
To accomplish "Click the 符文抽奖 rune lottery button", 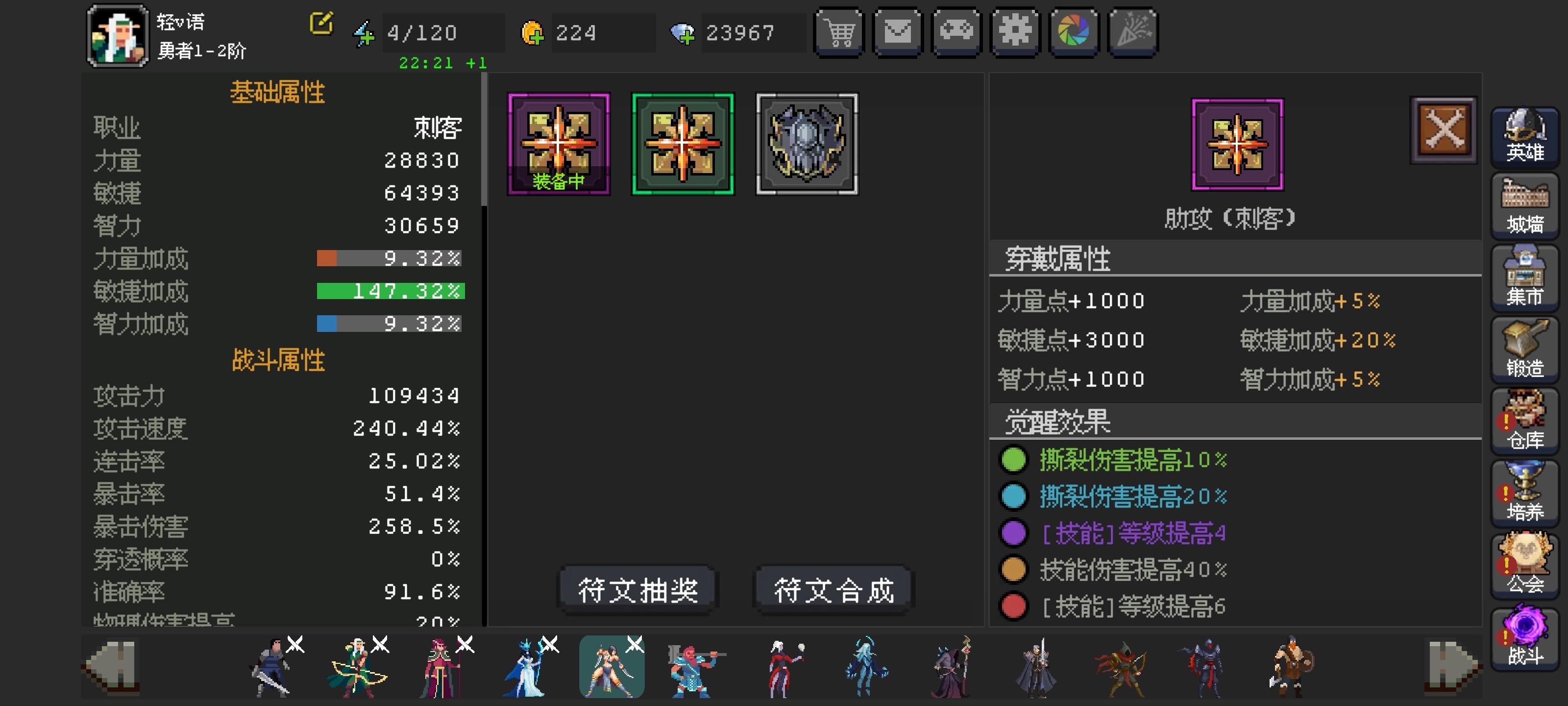I will tap(637, 590).
